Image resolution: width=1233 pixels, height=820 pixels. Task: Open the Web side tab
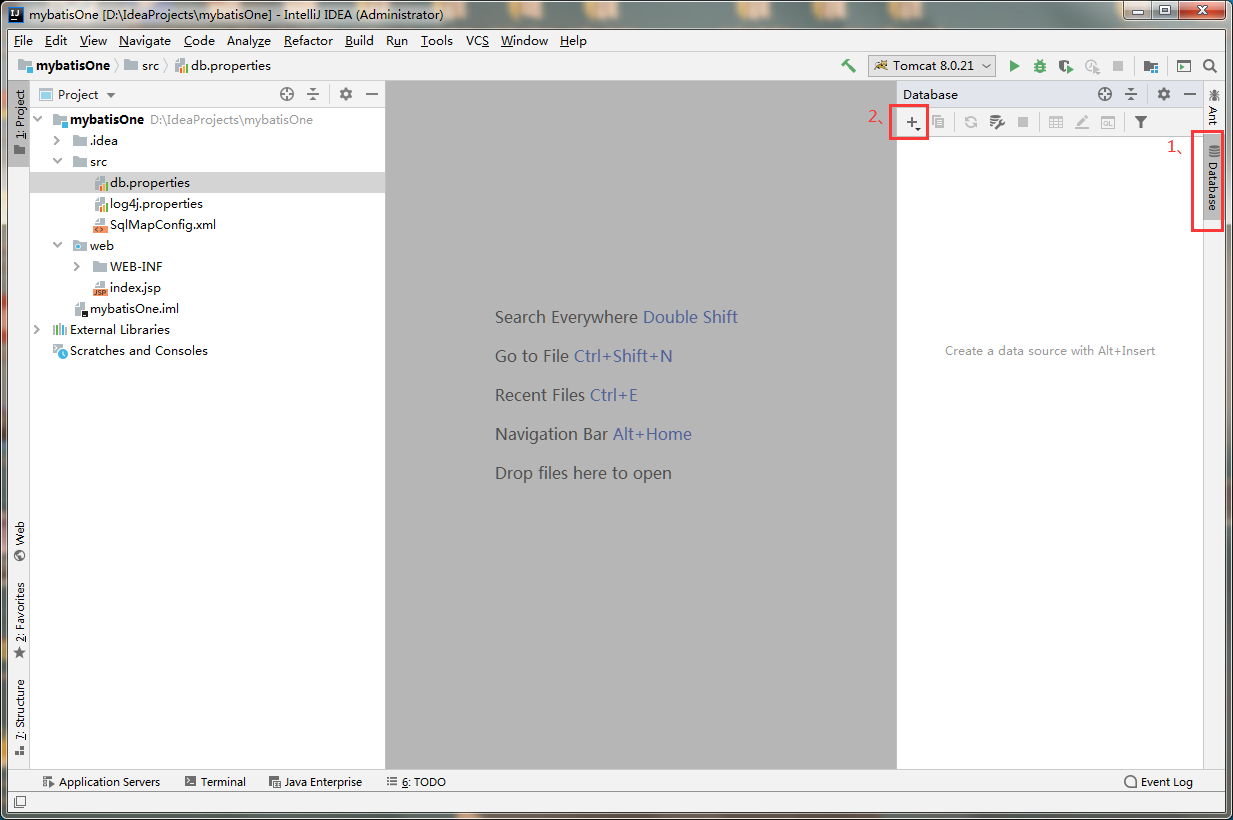click(x=19, y=541)
